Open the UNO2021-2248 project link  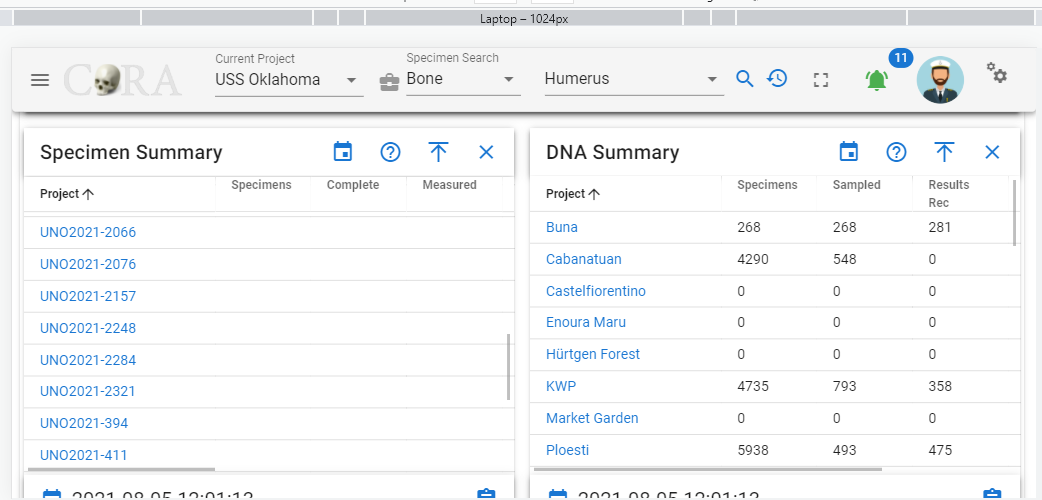click(88, 328)
